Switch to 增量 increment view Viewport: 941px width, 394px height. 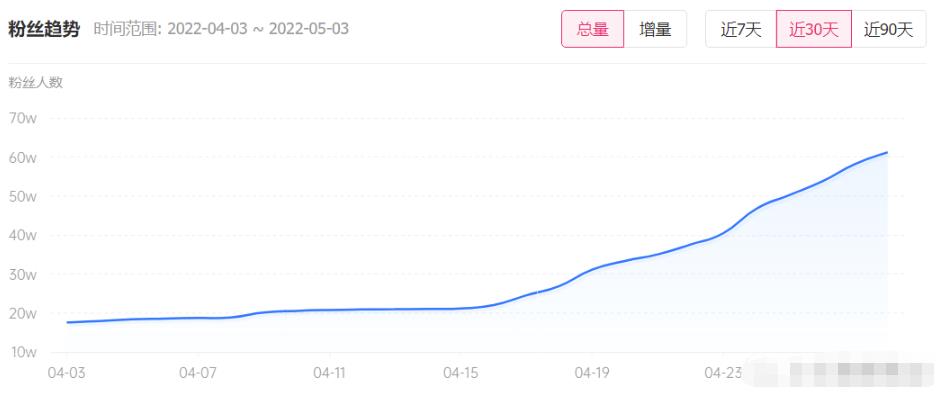click(655, 29)
